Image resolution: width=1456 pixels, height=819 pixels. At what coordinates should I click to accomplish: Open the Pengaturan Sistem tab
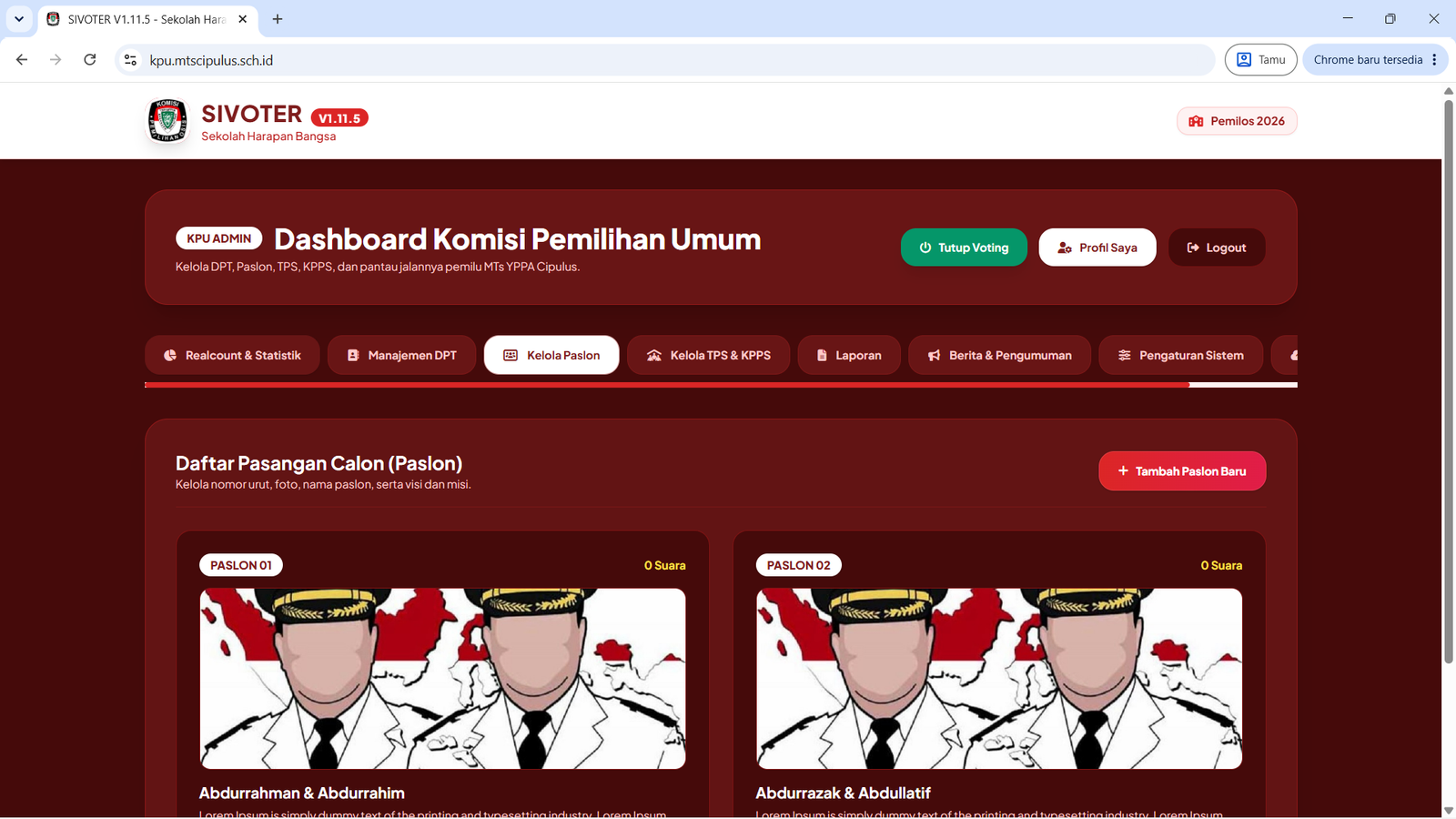(x=1180, y=355)
